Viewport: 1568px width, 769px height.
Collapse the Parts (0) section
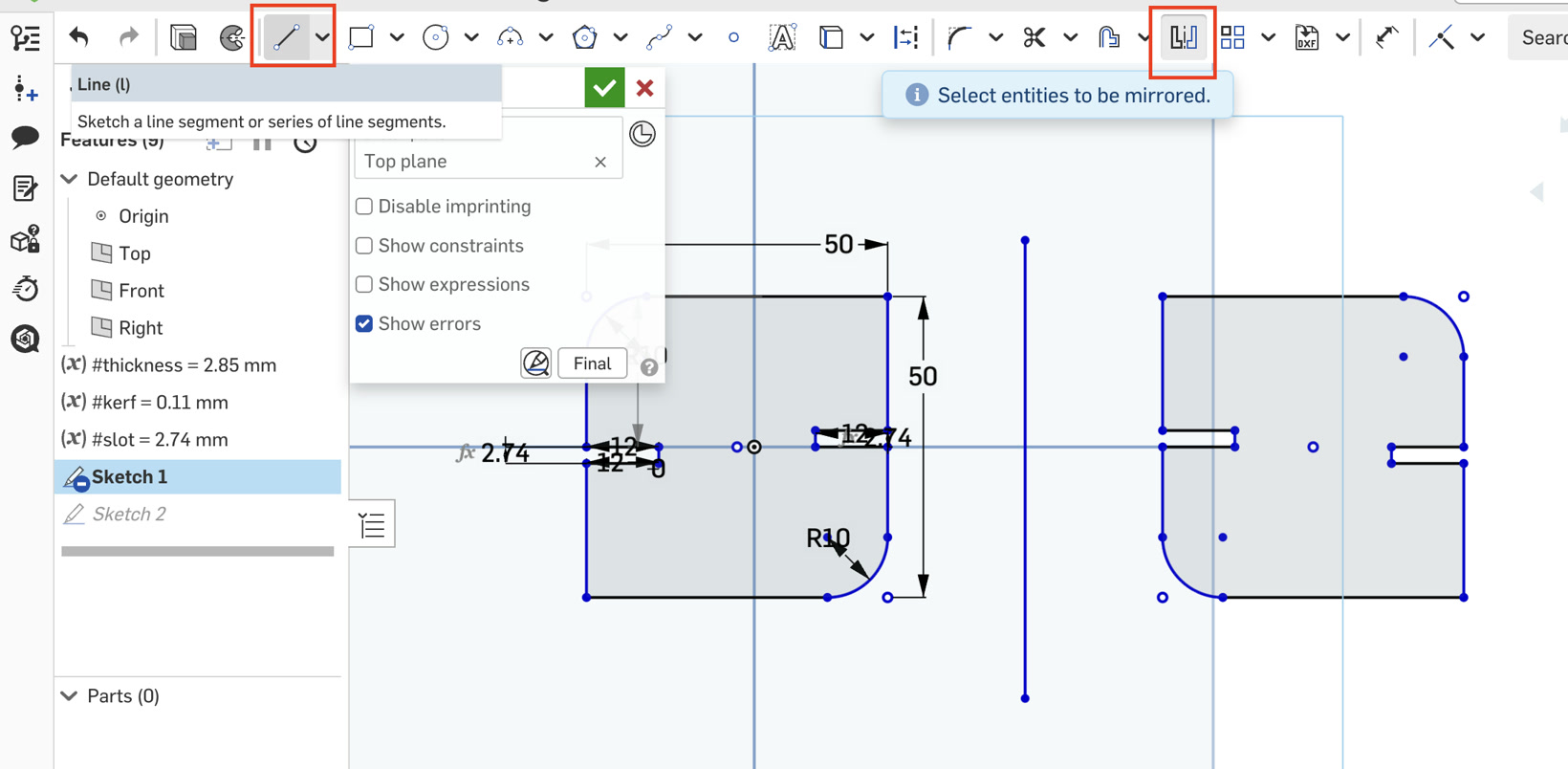tap(70, 695)
